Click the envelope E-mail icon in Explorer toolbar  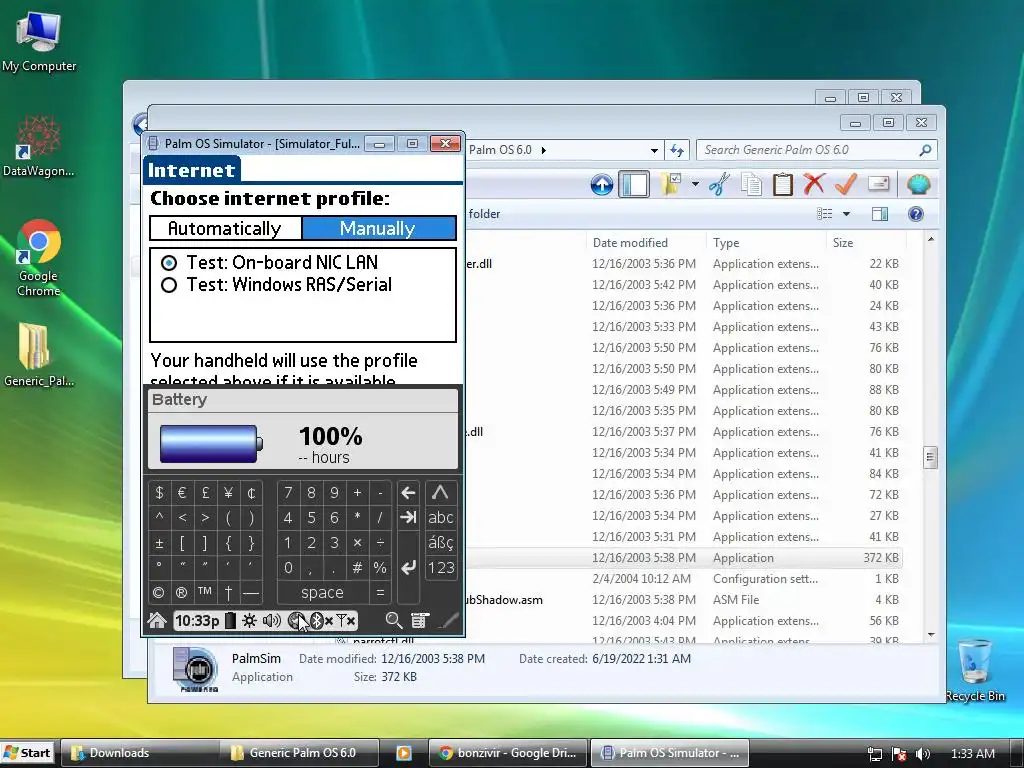tap(878, 184)
